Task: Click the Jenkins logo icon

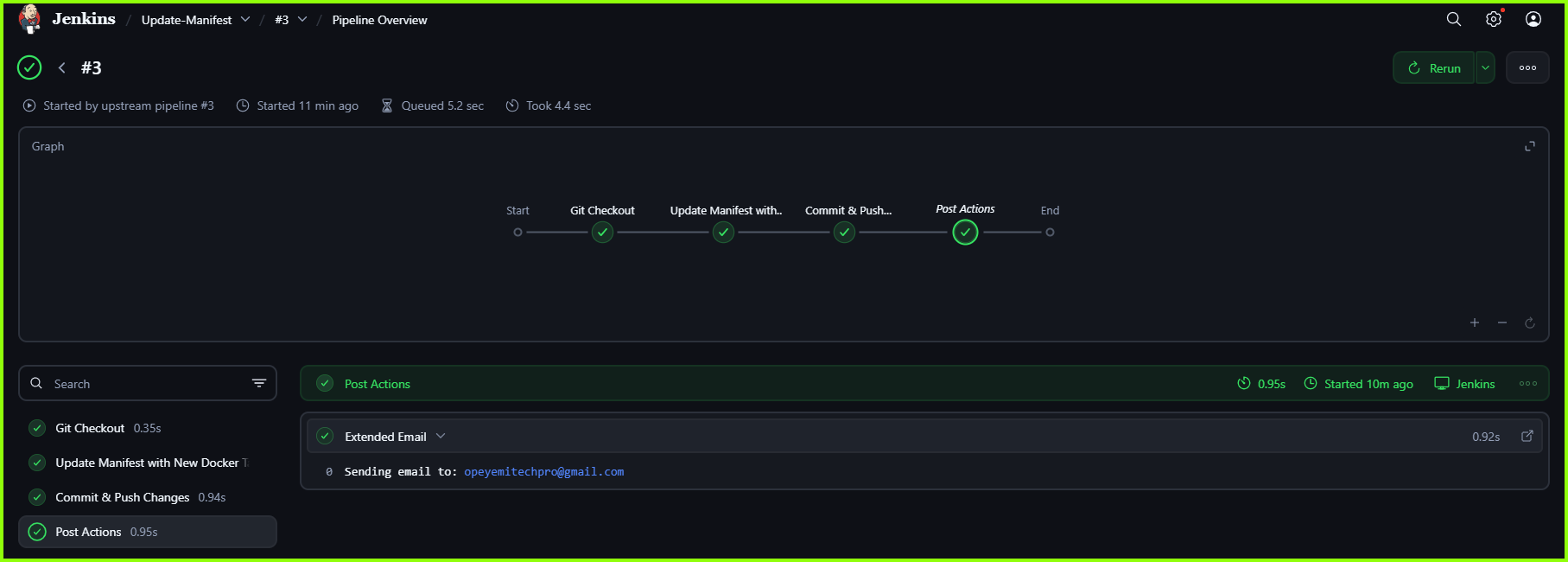Action: (x=29, y=19)
